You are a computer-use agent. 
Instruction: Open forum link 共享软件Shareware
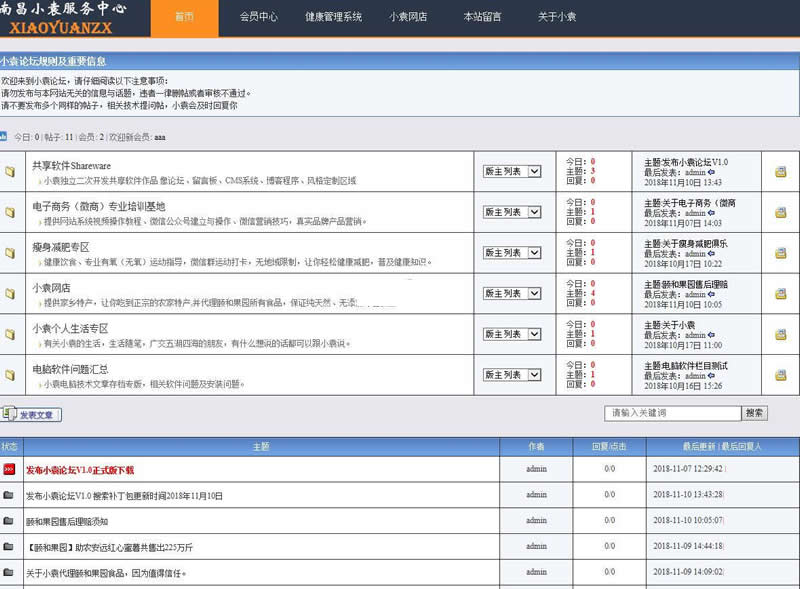tap(71, 166)
